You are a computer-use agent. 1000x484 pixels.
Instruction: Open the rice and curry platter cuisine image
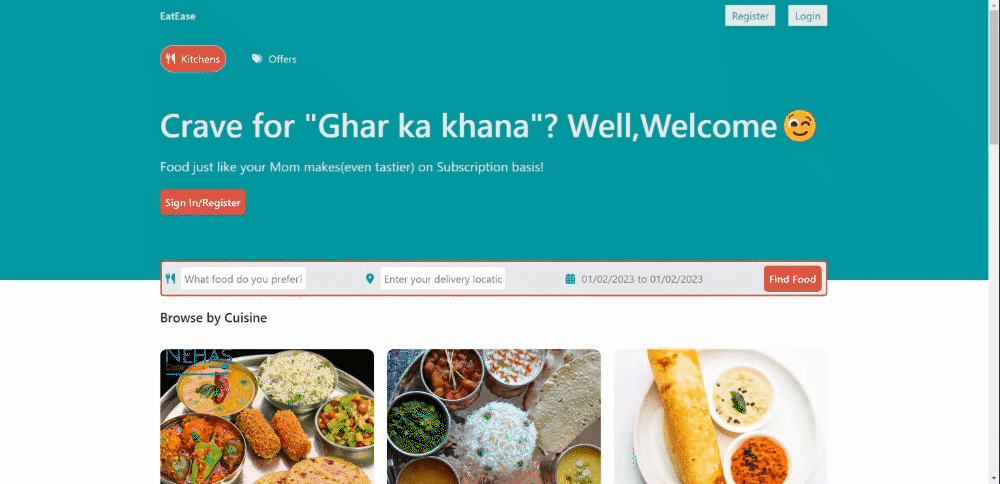point(494,416)
